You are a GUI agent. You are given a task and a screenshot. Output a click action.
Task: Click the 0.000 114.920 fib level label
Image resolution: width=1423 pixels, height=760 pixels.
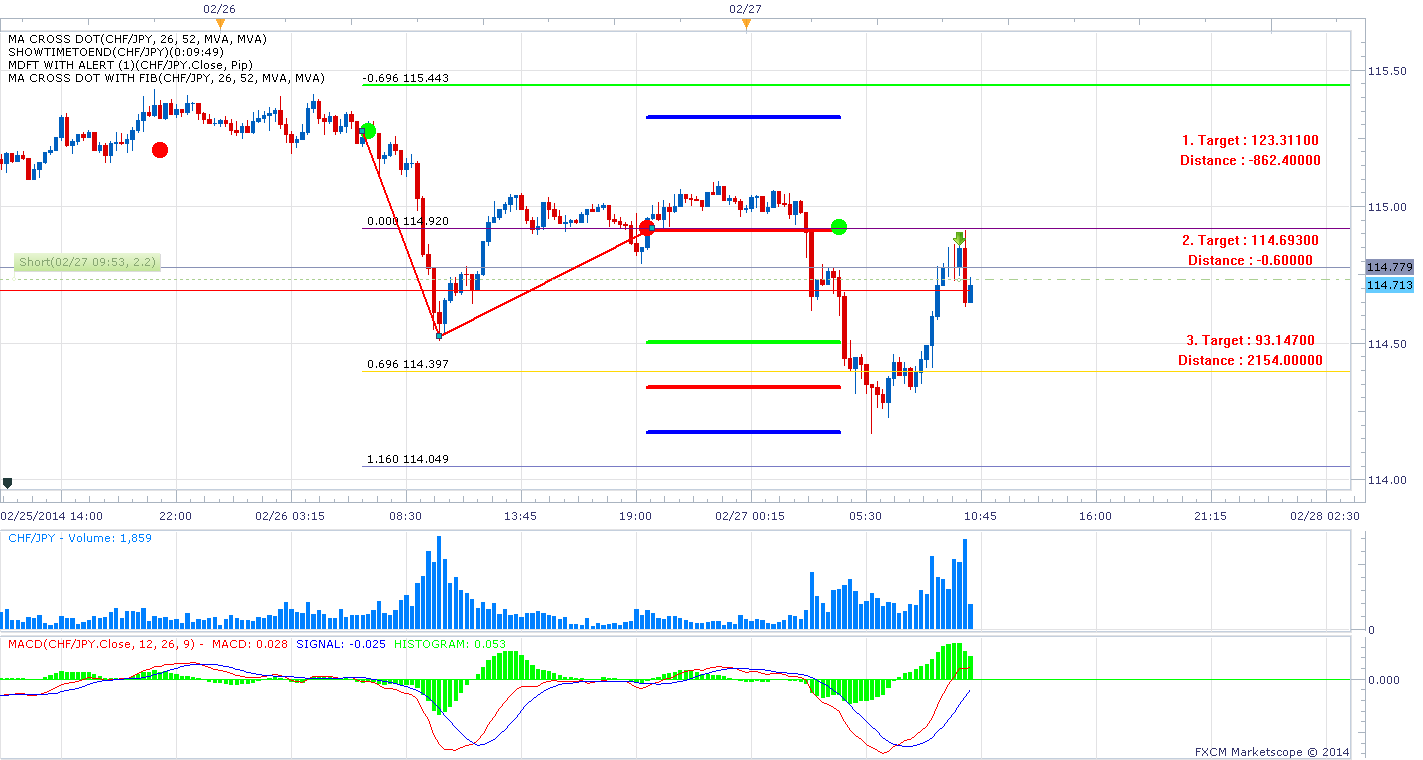[x=408, y=221]
